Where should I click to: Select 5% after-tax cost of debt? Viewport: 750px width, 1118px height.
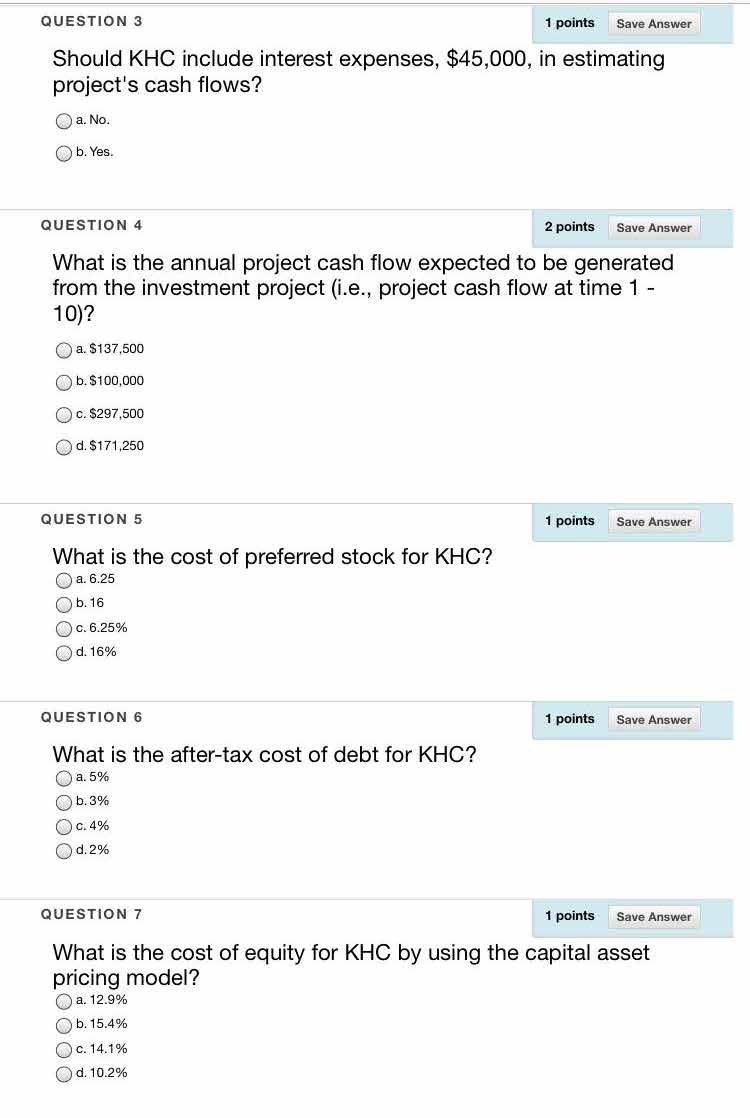pos(64,777)
